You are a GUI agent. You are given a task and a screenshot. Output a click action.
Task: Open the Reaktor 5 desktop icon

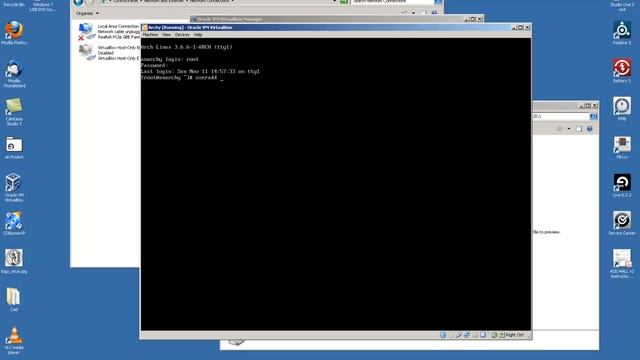pos(622,33)
